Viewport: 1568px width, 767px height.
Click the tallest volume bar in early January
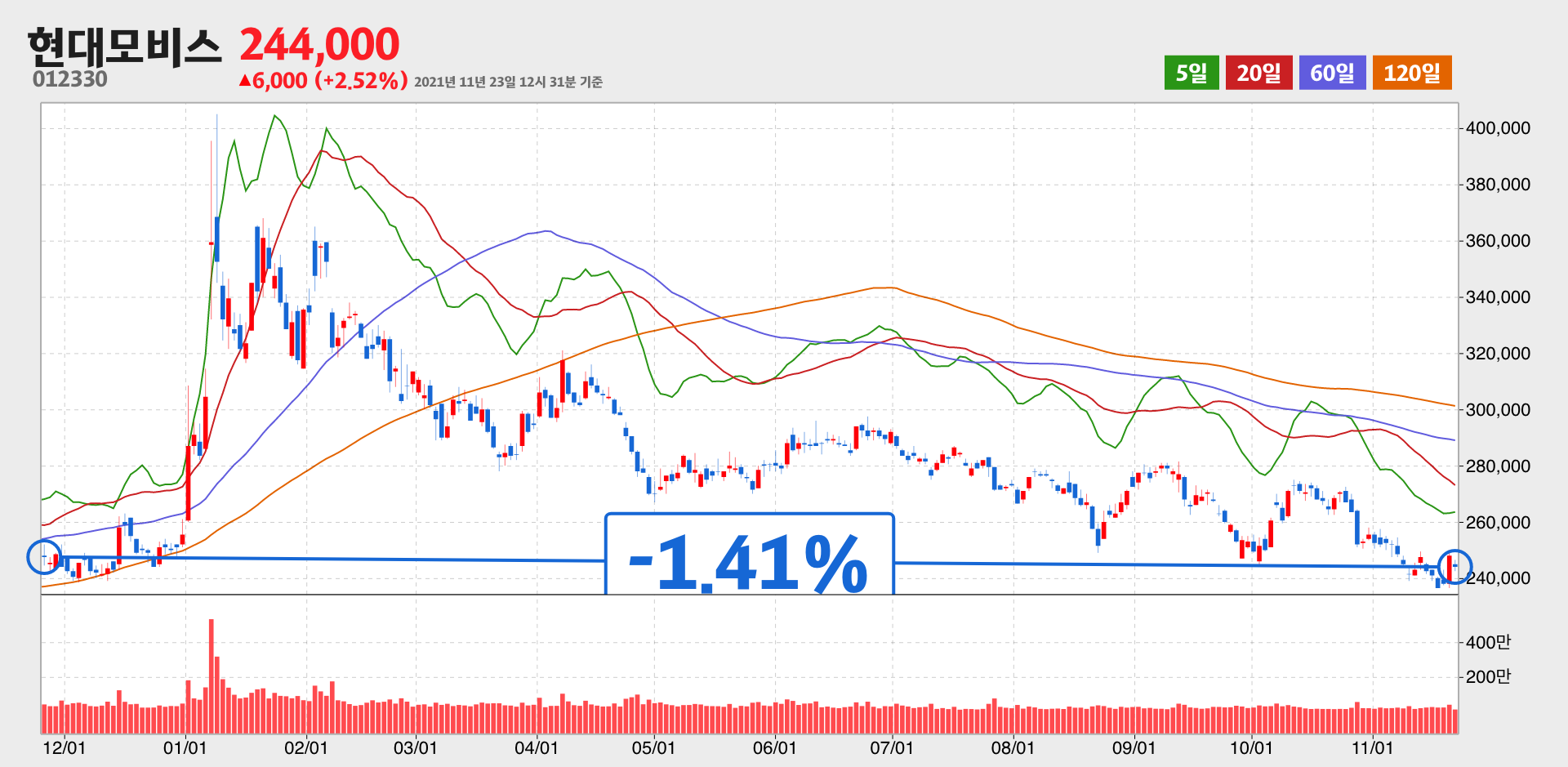click(x=212, y=676)
